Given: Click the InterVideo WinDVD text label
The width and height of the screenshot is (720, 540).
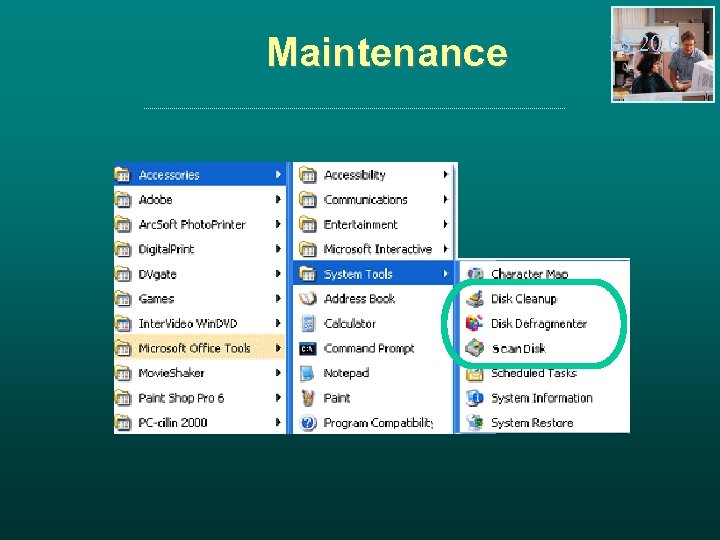Looking at the screenshot, I should (x=188, y=324).
